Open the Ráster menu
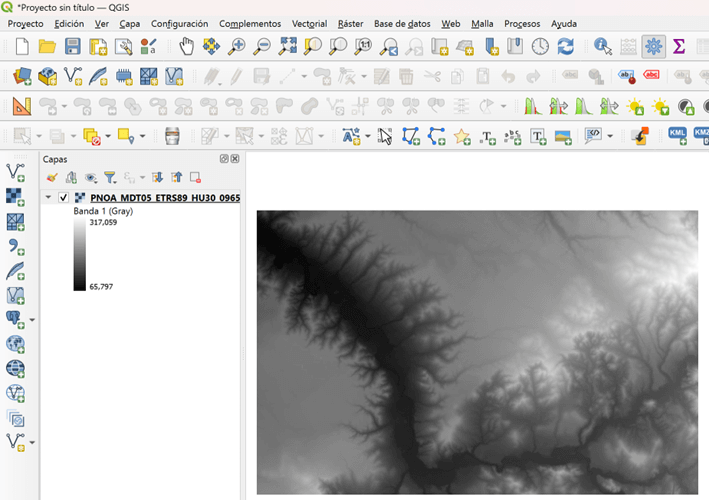The image size is (709, 500). (x=350, y=23)
